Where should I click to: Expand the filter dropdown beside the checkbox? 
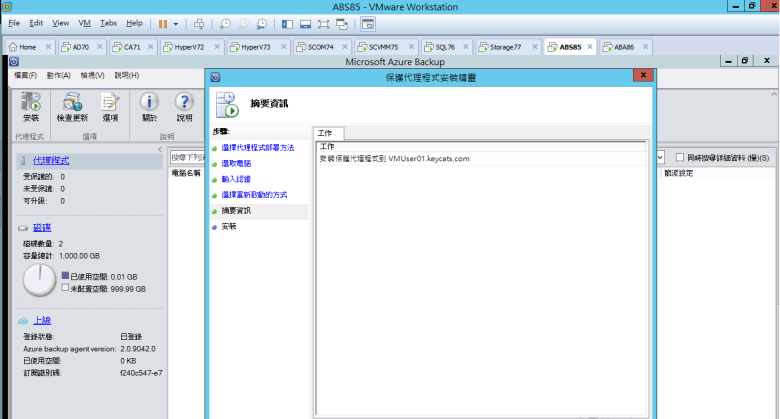point(660,157)
